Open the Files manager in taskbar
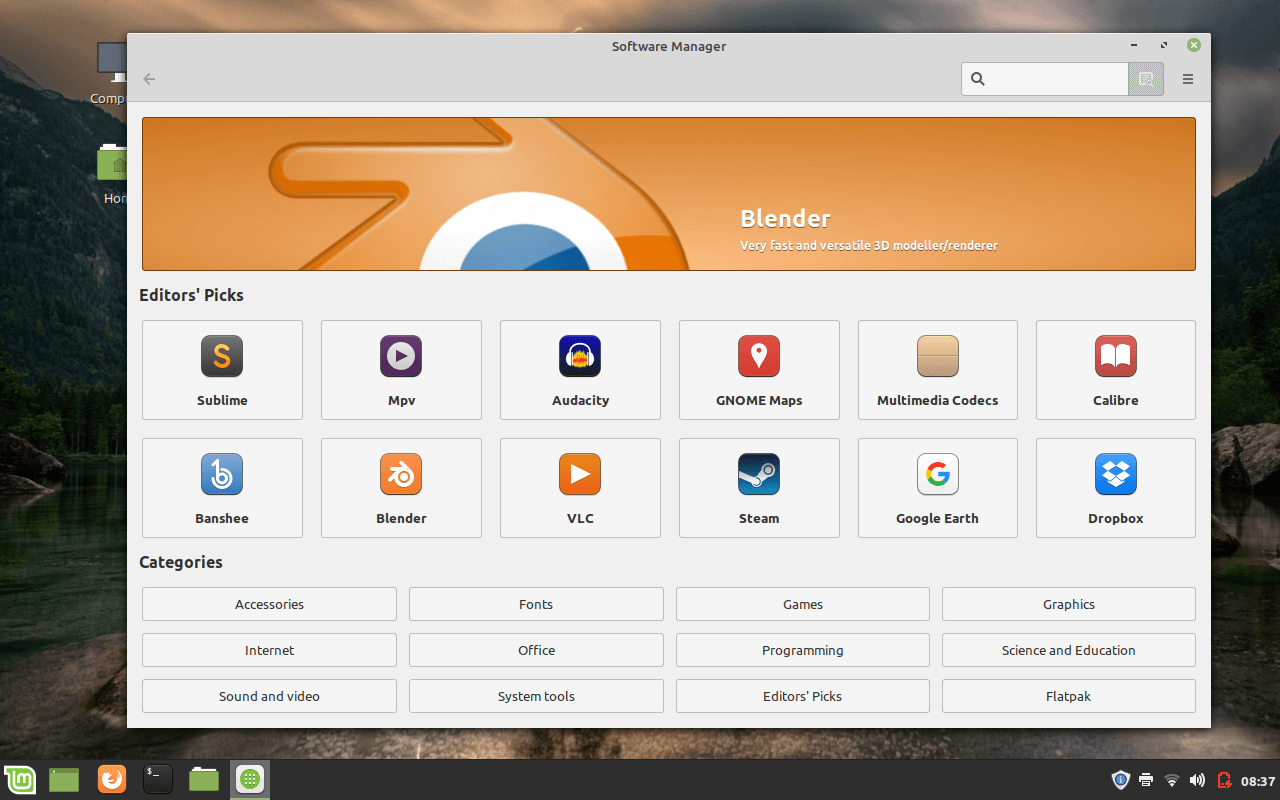The image size is (1280, 800). pyautogui.click(x=204, y=779)
